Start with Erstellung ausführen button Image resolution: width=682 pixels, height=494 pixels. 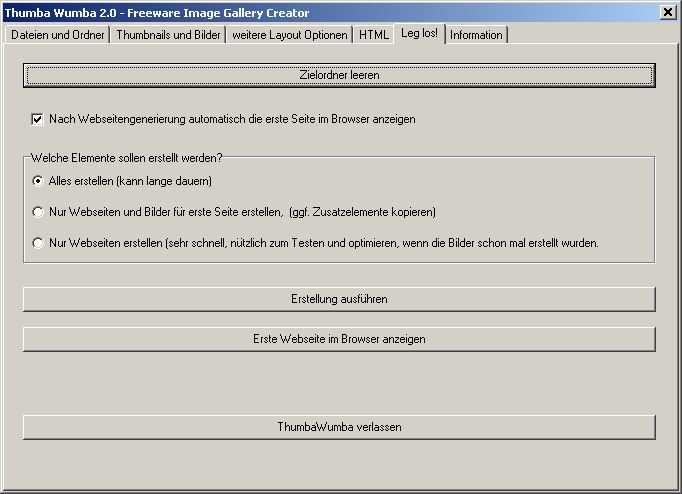coord(339,299)
